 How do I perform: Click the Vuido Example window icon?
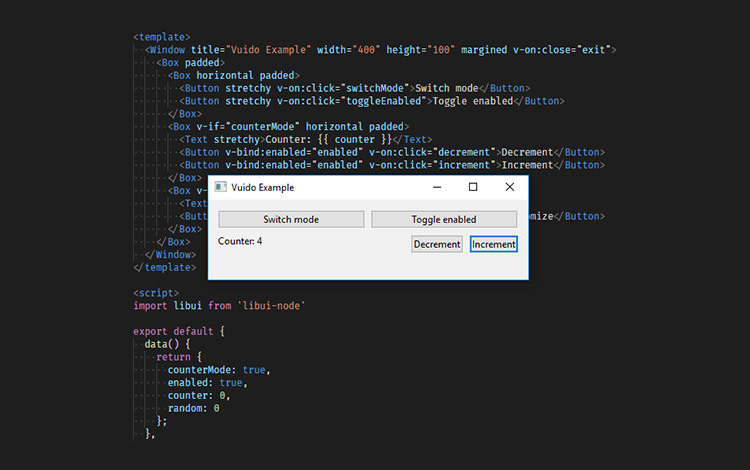tap(221, 187)
